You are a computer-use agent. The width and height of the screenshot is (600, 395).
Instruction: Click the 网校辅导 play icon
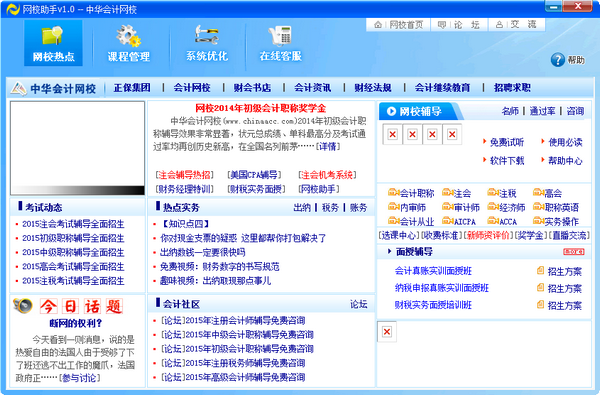pos(391,111)
